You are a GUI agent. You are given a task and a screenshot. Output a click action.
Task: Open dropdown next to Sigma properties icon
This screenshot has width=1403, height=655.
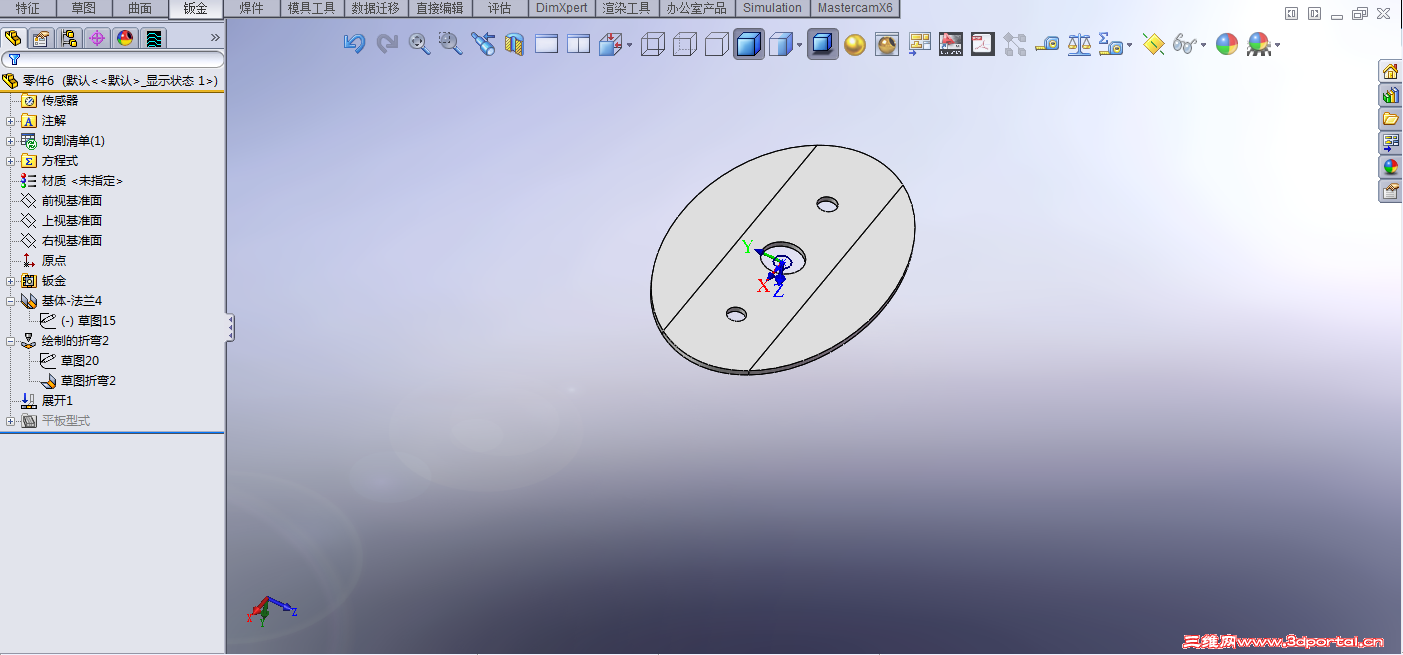(1130, 45)
